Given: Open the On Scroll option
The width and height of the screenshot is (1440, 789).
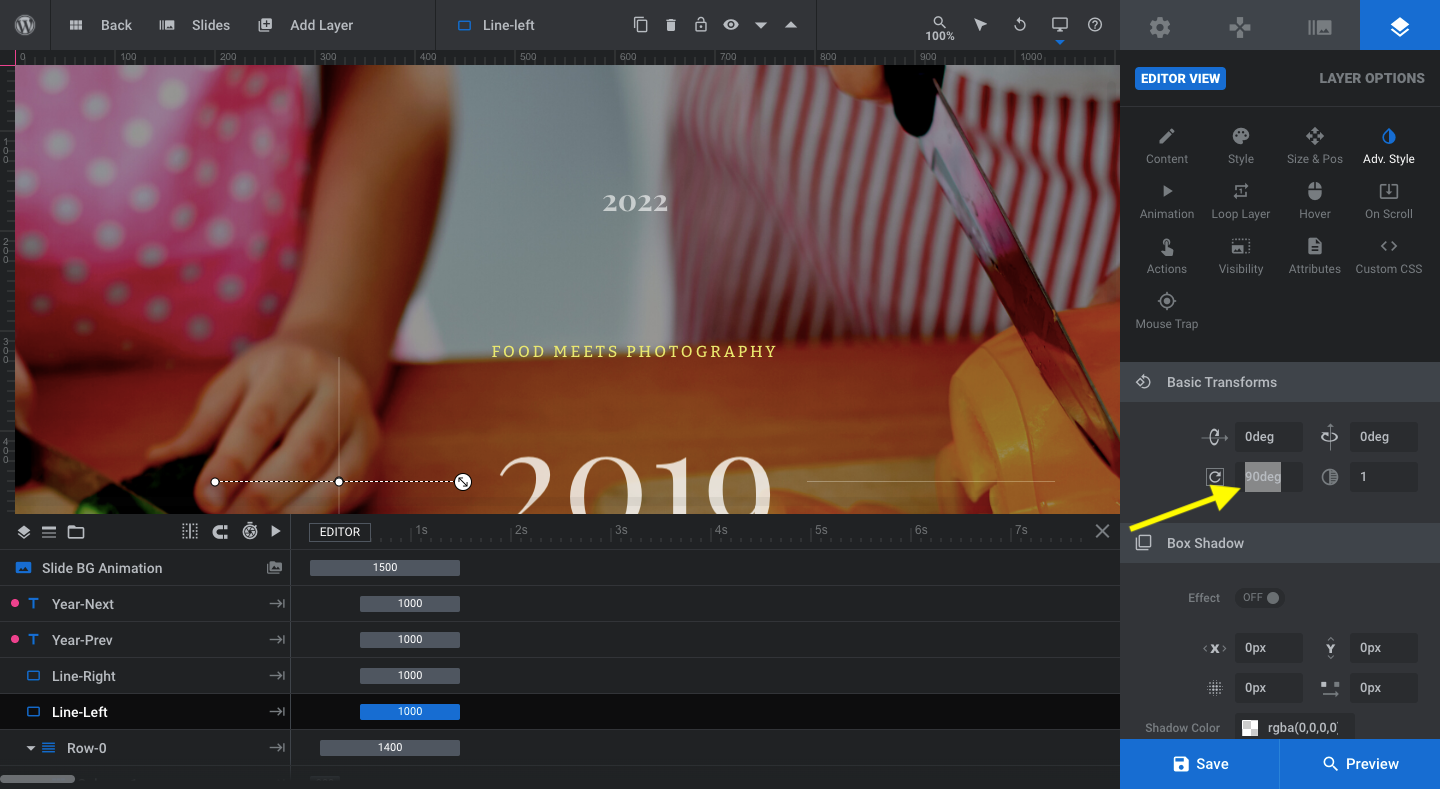Looking at the screenshot, I should click(x=1389, y=201).
